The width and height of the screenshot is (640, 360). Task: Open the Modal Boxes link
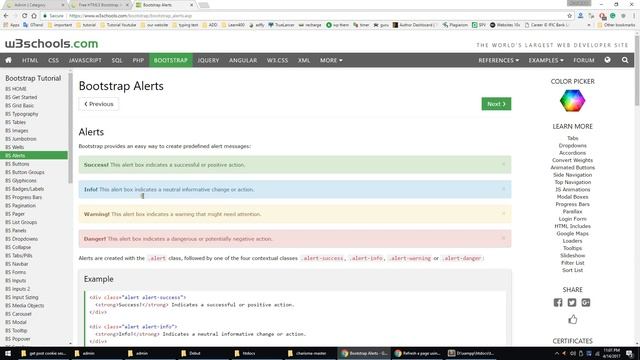tap(572, 197)
